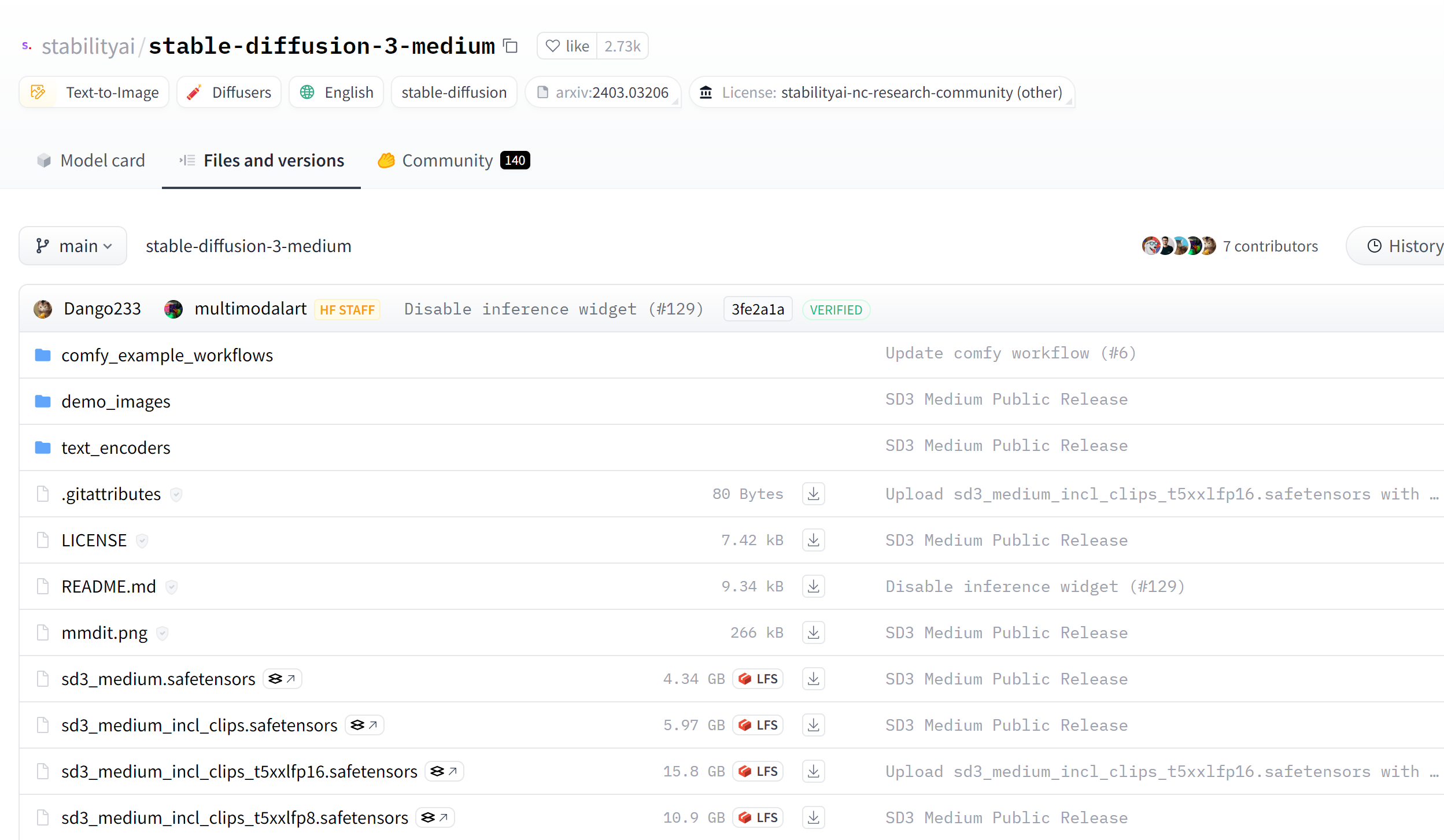Open .gitattributes row's Upload safetensors commit message
The width and height of the screenshot is (1444, 840).
(1162, 494)
